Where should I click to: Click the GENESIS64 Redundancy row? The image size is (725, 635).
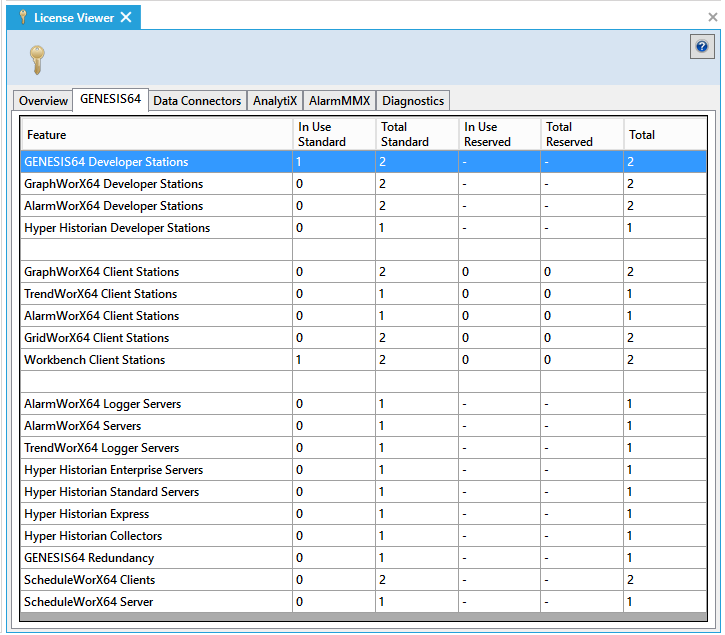coord(89,558)
